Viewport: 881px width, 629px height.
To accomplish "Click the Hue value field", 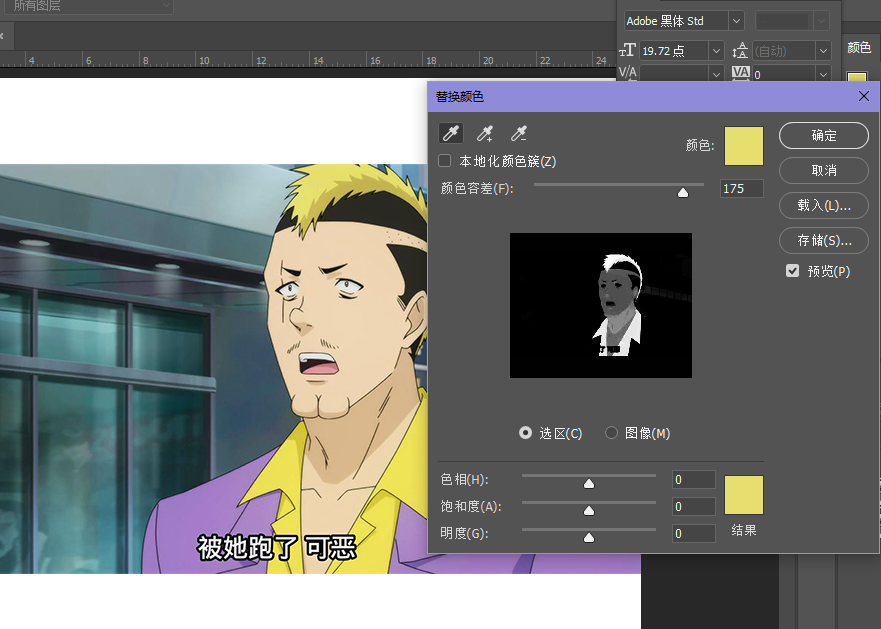I will pyautogui.click(x=694, y=479).
